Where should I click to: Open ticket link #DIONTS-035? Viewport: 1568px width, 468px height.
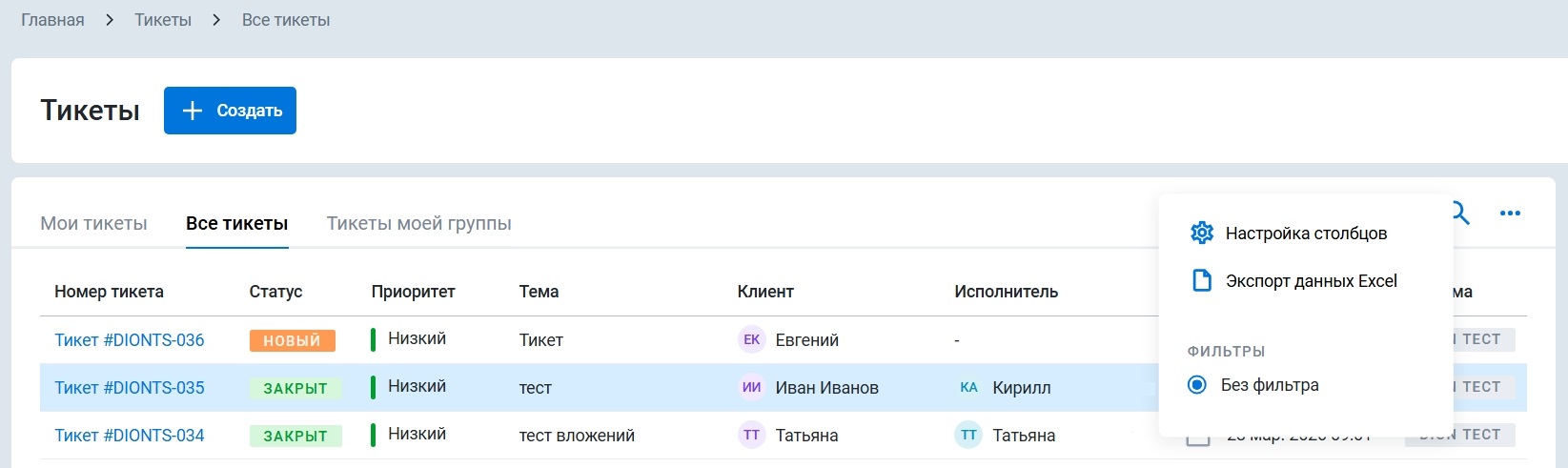(x=130, y=388)
